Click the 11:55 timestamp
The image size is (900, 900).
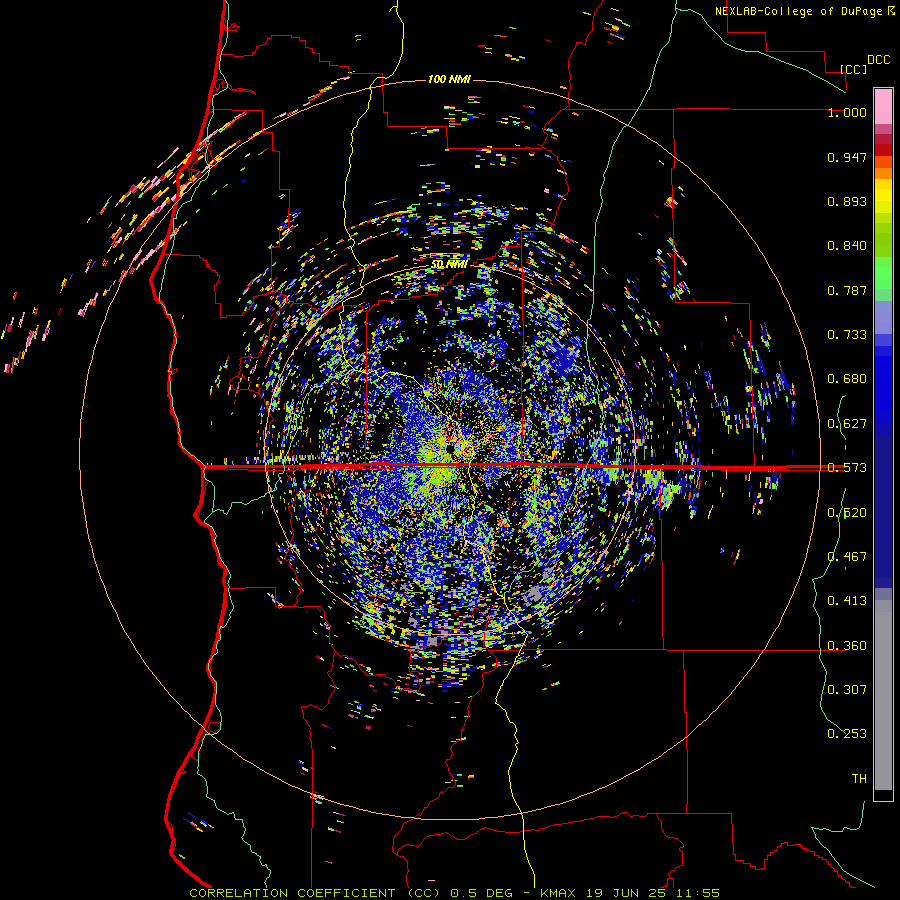[697, 893]
